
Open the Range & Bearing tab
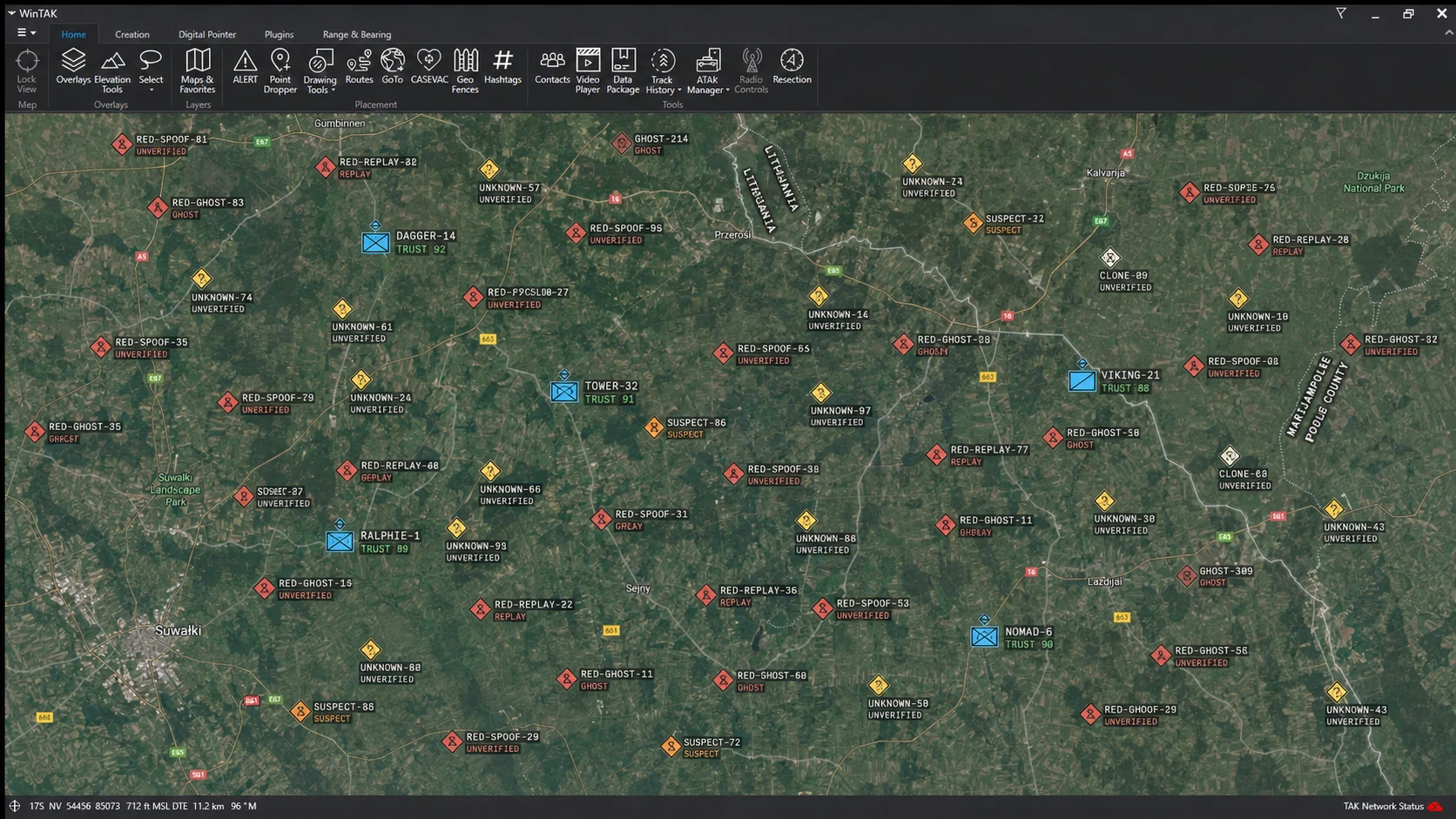[x=357, y=35]
